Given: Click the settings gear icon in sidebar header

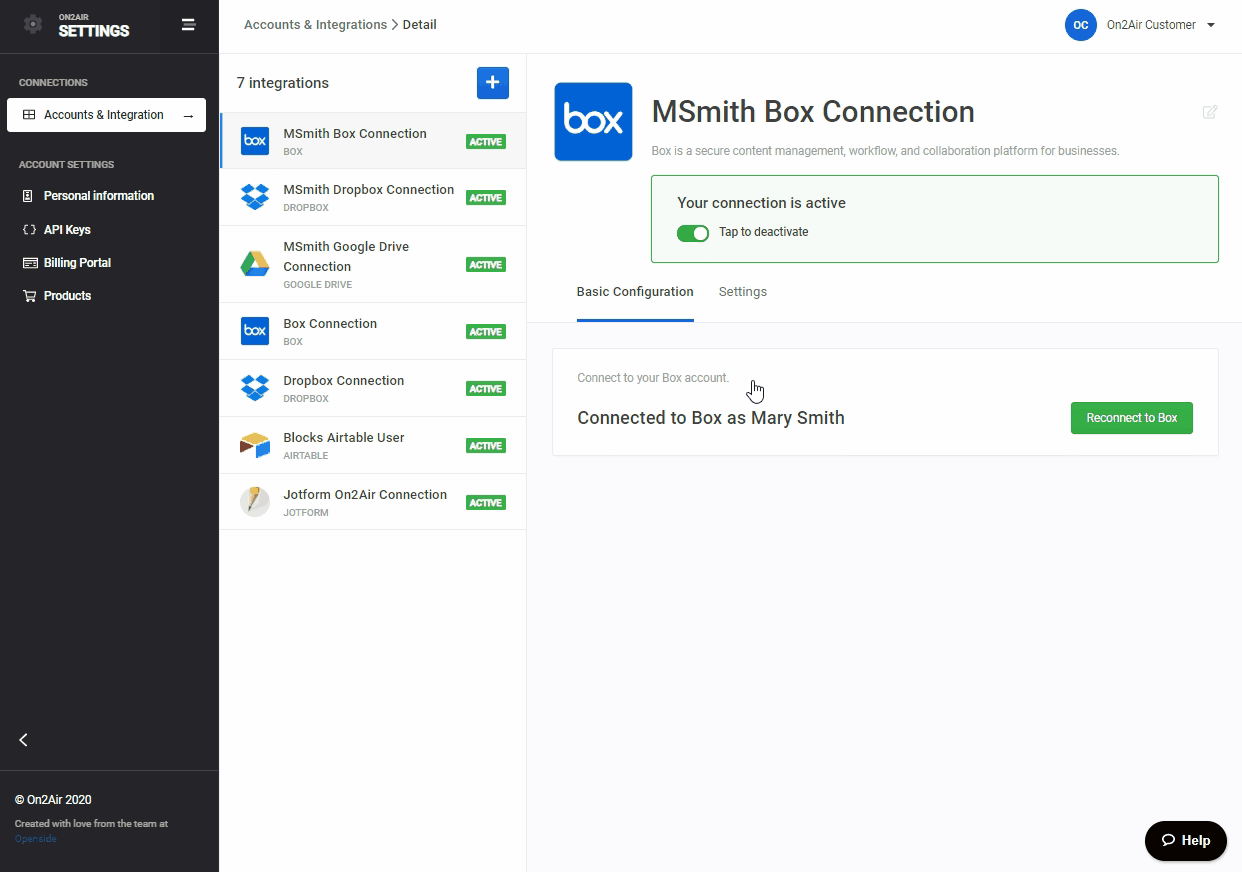Looking at the screenshot, I should (x=33, y=25).
